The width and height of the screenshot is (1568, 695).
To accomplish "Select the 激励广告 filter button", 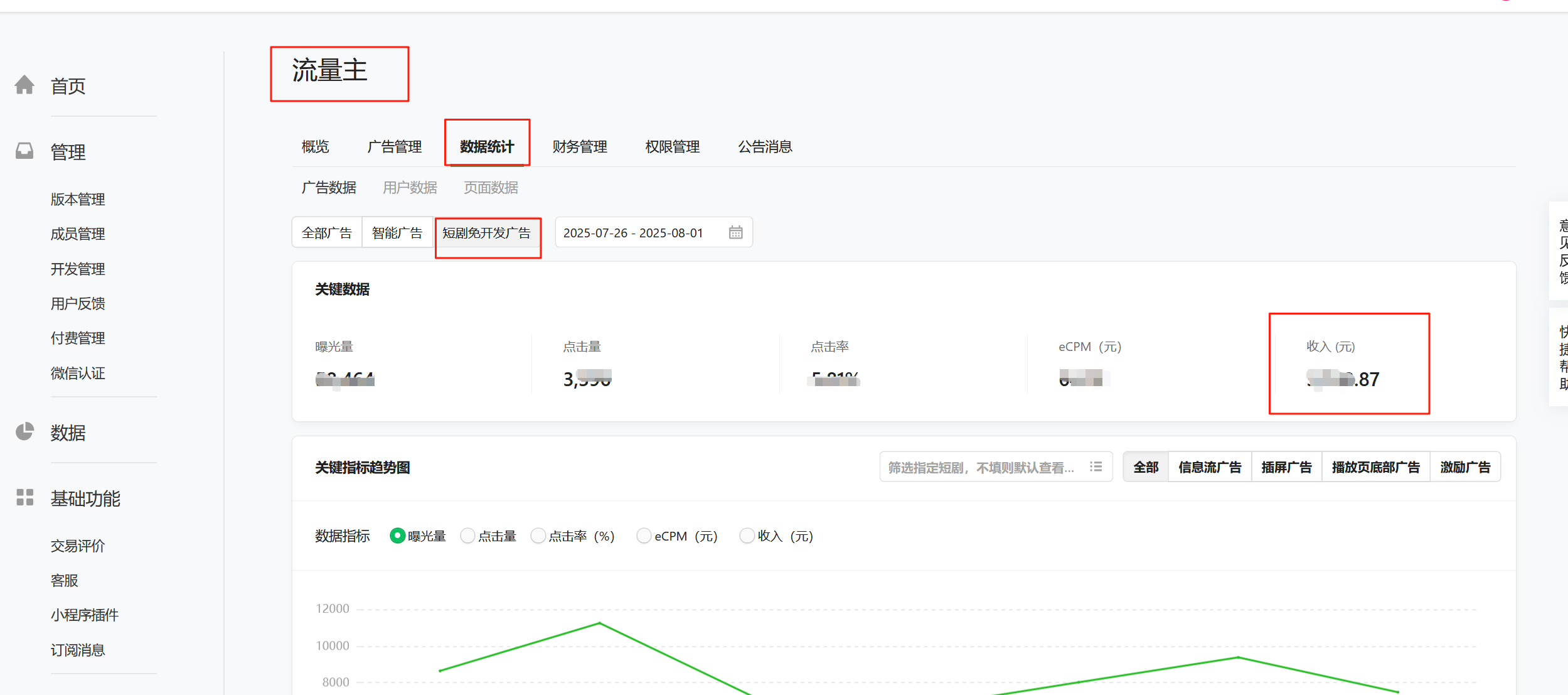I will pos(1464,468).
